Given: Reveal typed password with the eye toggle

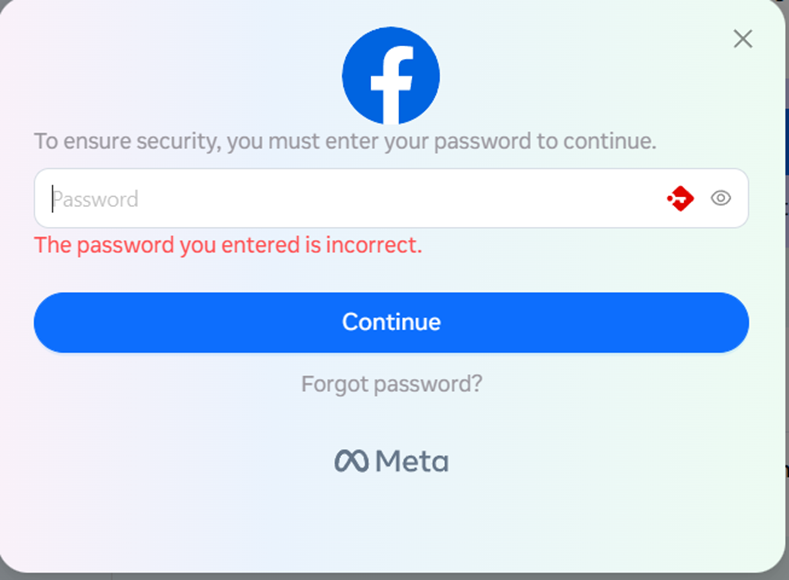Looking at the screenshot, I should click(720, 198).
